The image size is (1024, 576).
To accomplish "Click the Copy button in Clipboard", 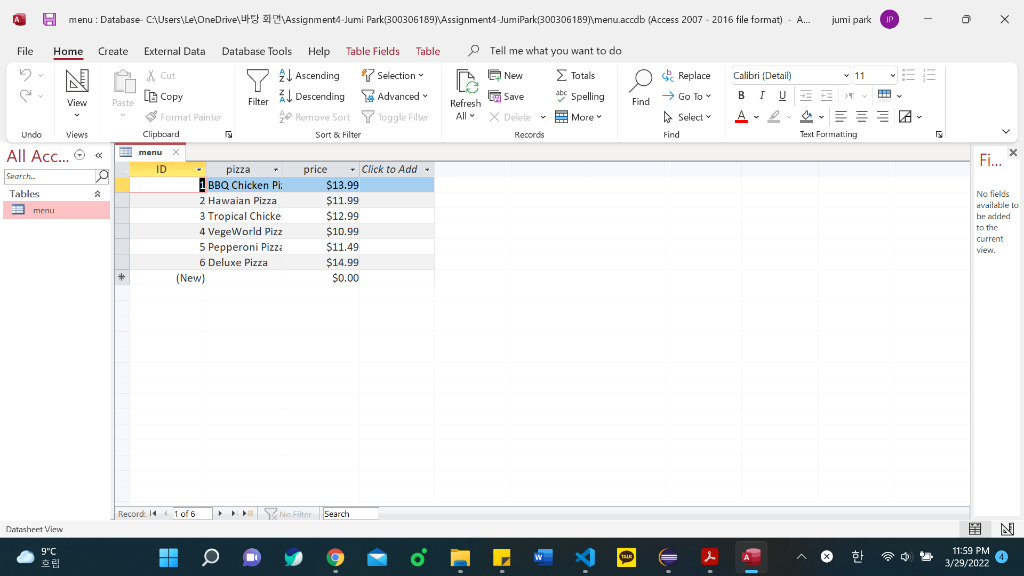I will [163, 97].
